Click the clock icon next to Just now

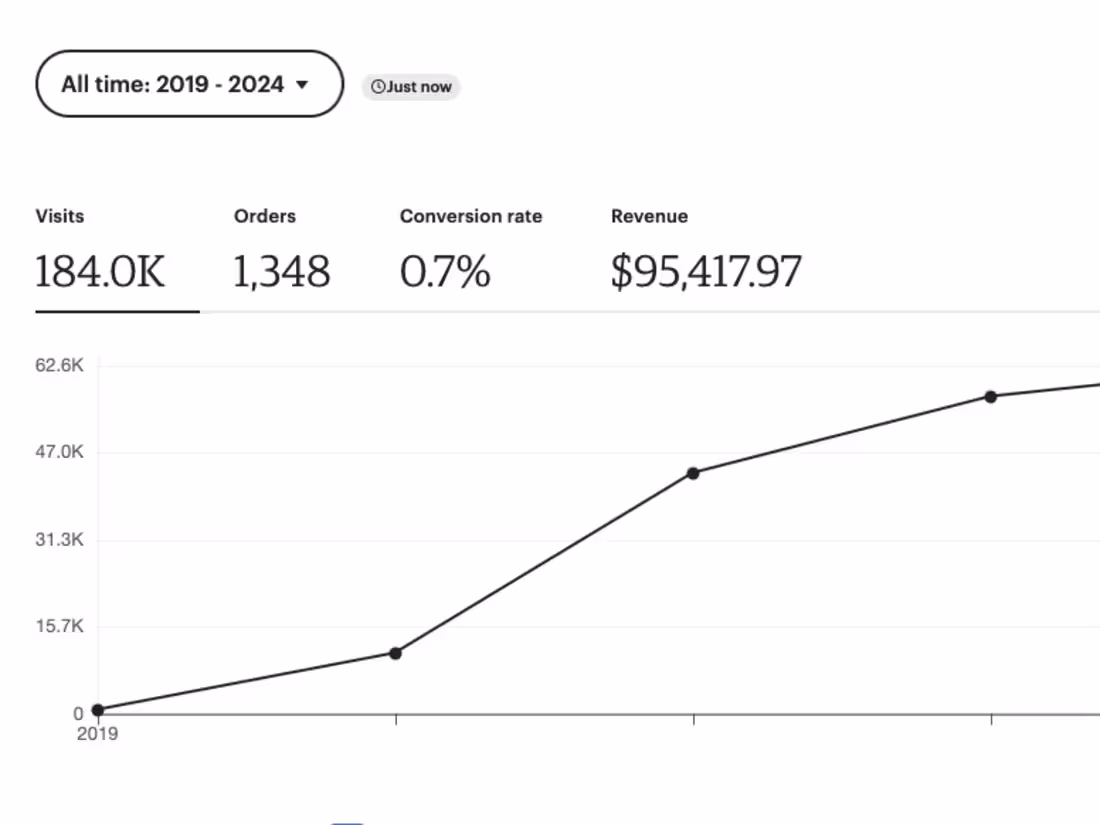coord(377,87)
